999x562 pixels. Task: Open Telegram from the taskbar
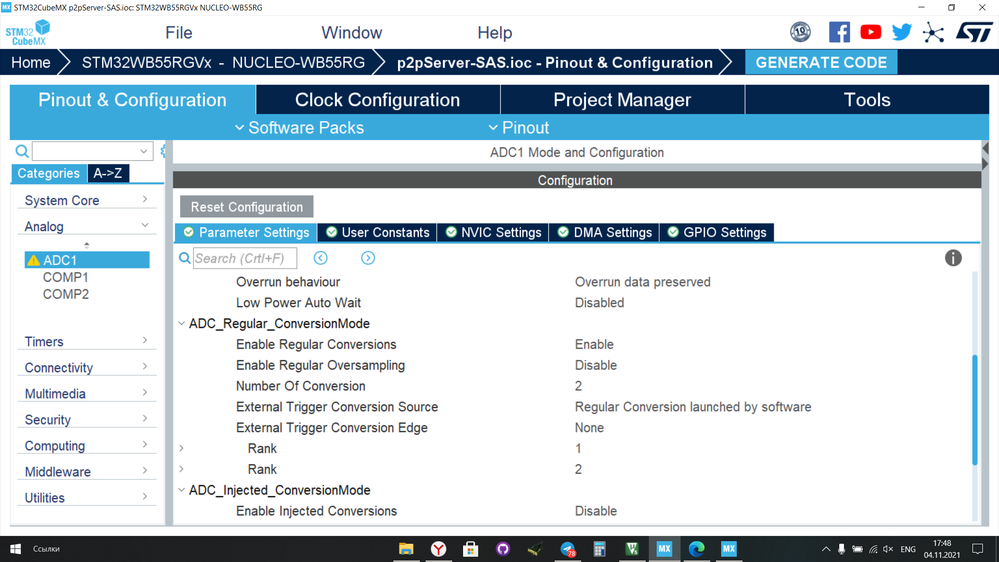tap(568, 549)
